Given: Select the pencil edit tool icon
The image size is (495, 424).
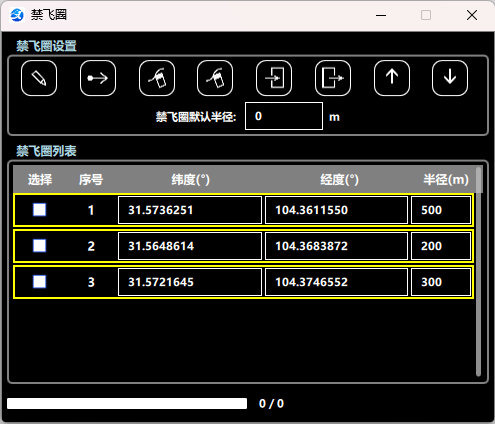Looking at the screenshot, I should click(39, 78).
